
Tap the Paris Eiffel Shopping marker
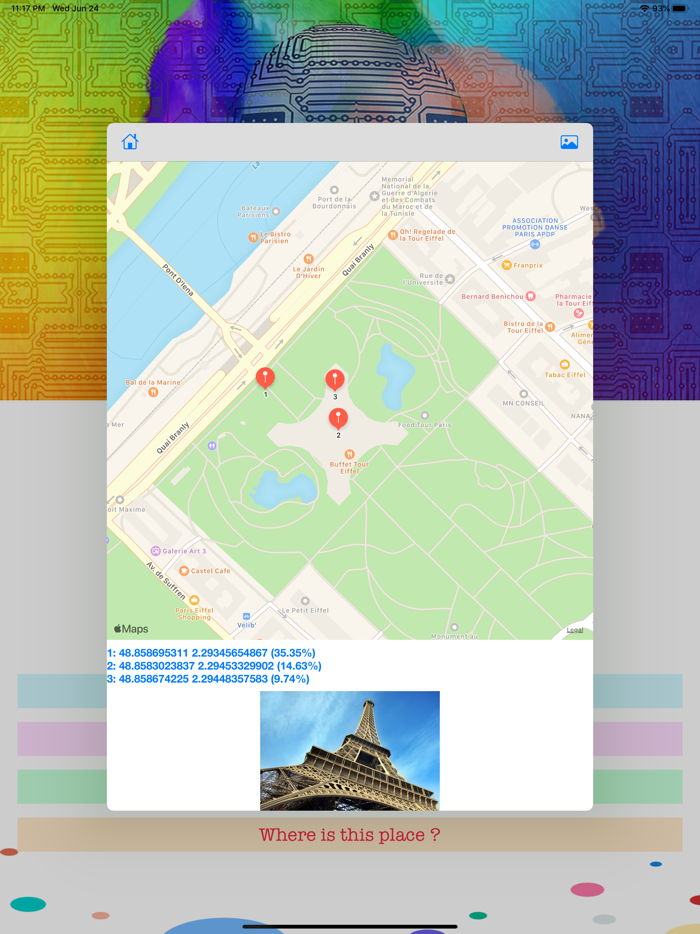(194, 600)
